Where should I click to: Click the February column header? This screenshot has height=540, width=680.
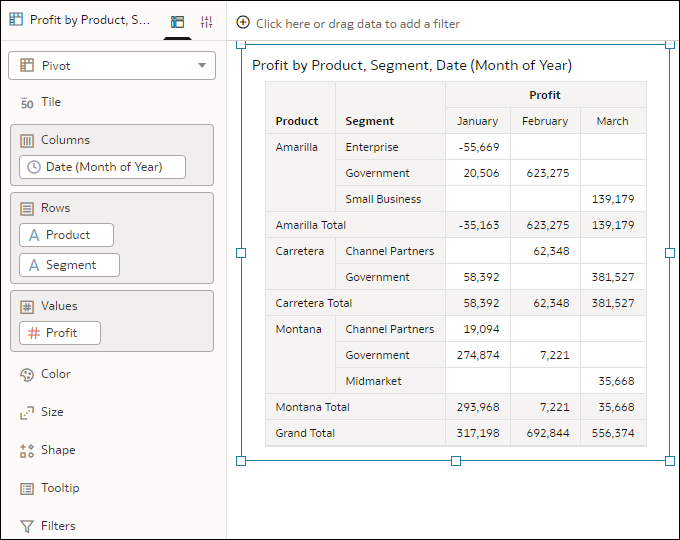point(545,121)
